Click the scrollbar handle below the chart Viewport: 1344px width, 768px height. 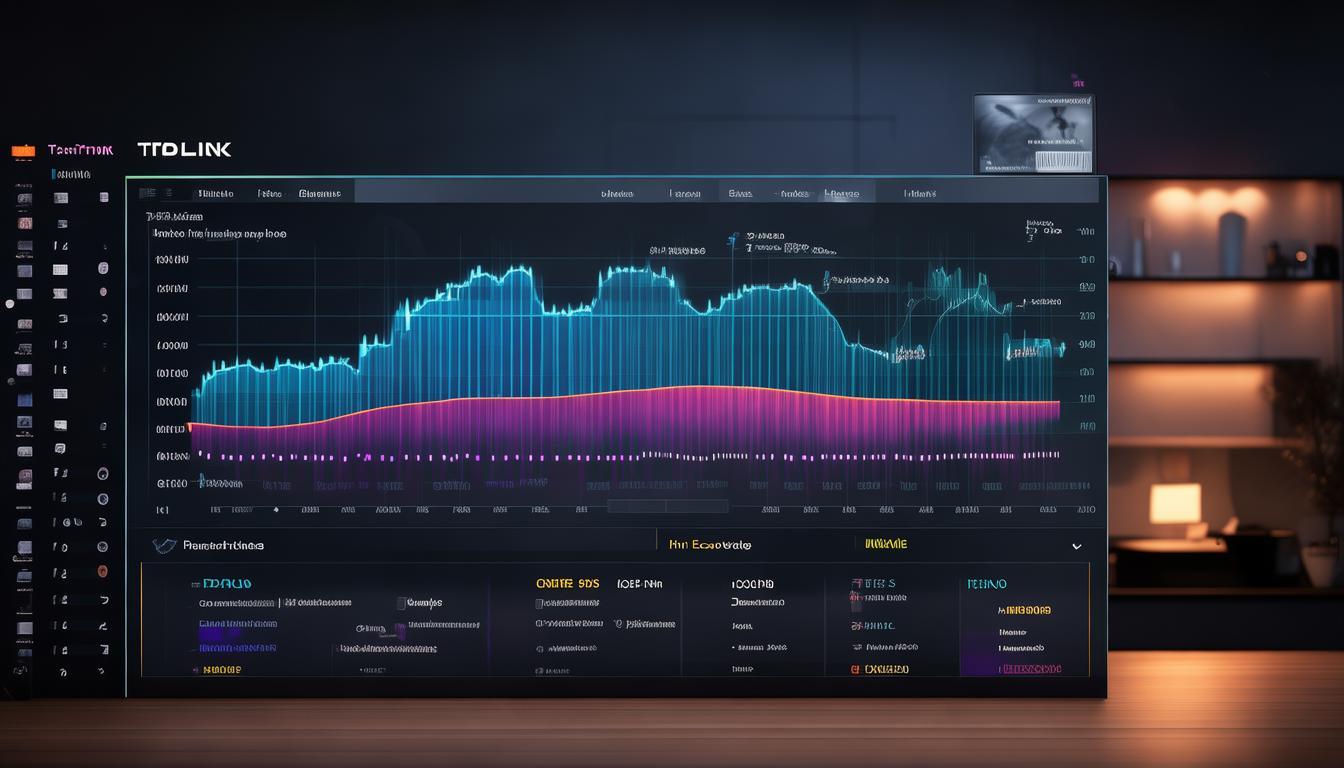coord(667,506)
